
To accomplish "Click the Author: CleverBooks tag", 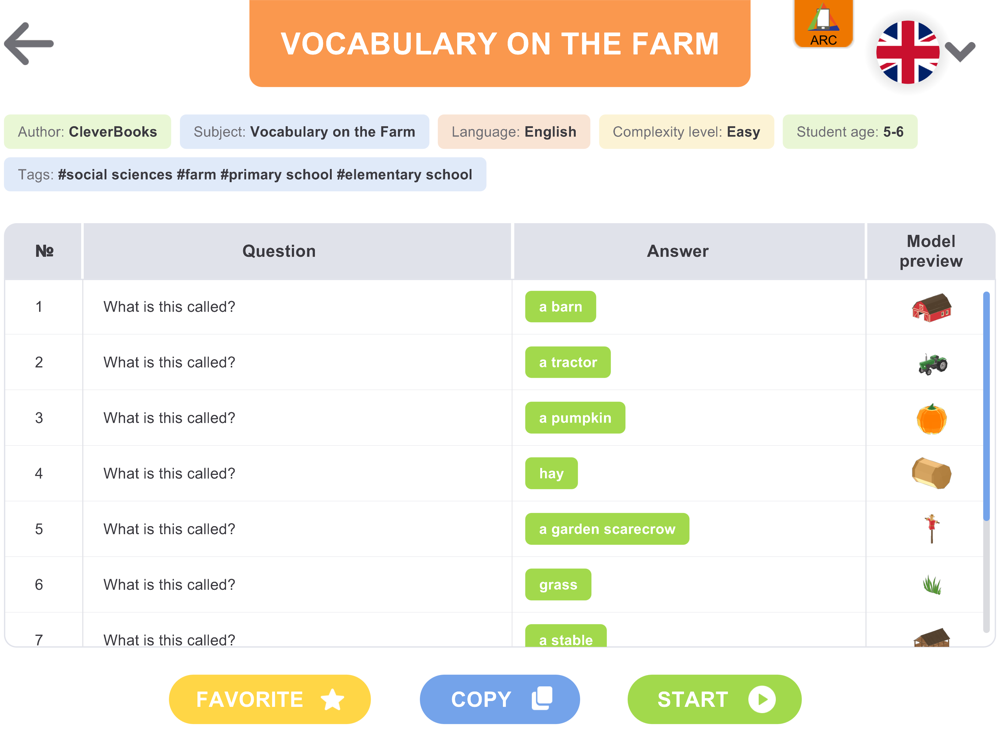I will [87, 132].
